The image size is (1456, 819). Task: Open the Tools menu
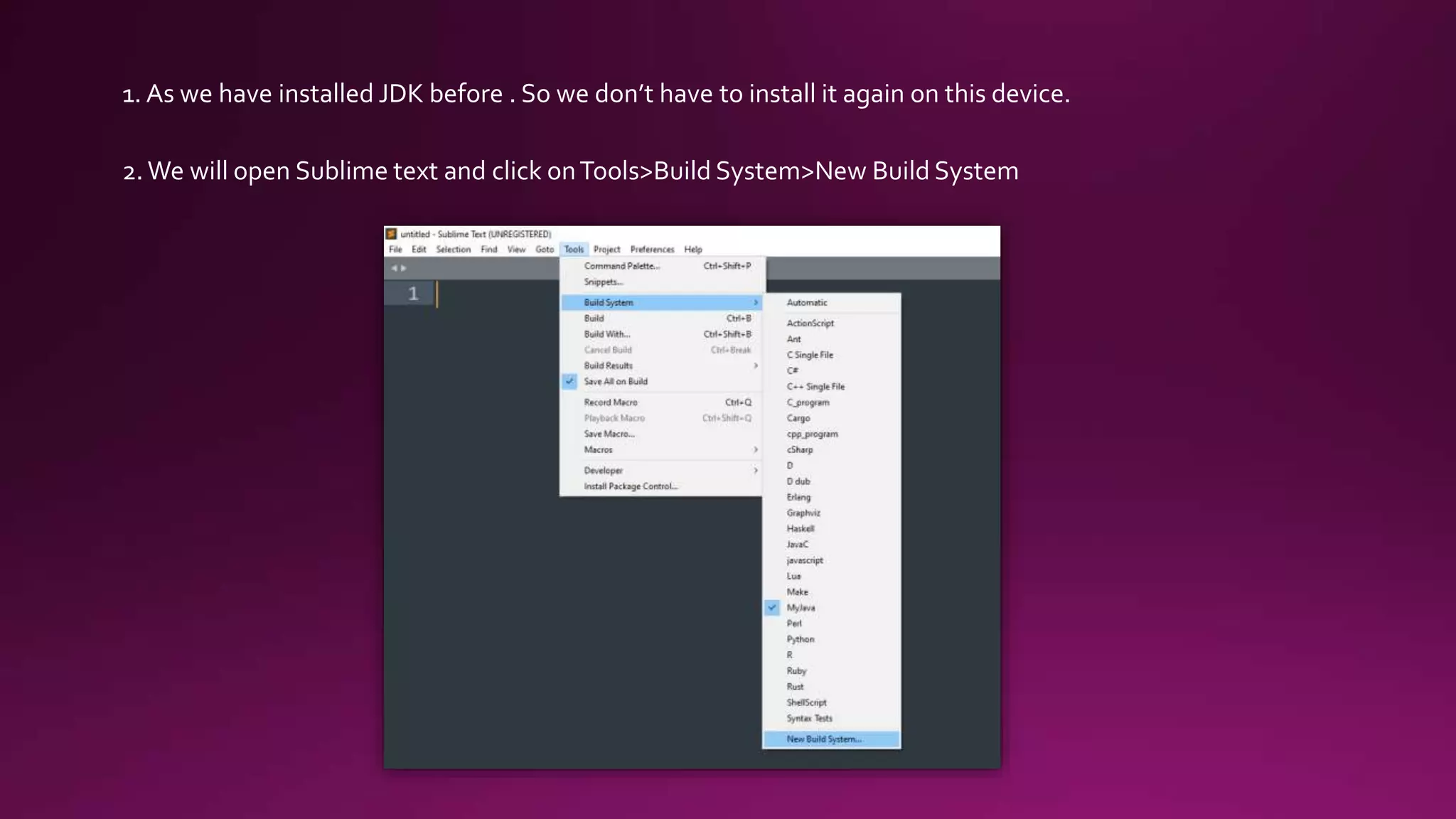click(x=574, y=250)
